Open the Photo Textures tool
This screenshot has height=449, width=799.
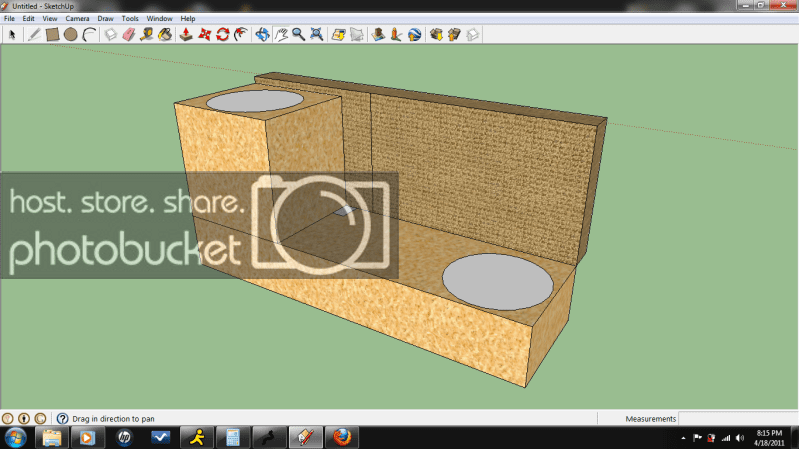(x=396, y=35)
